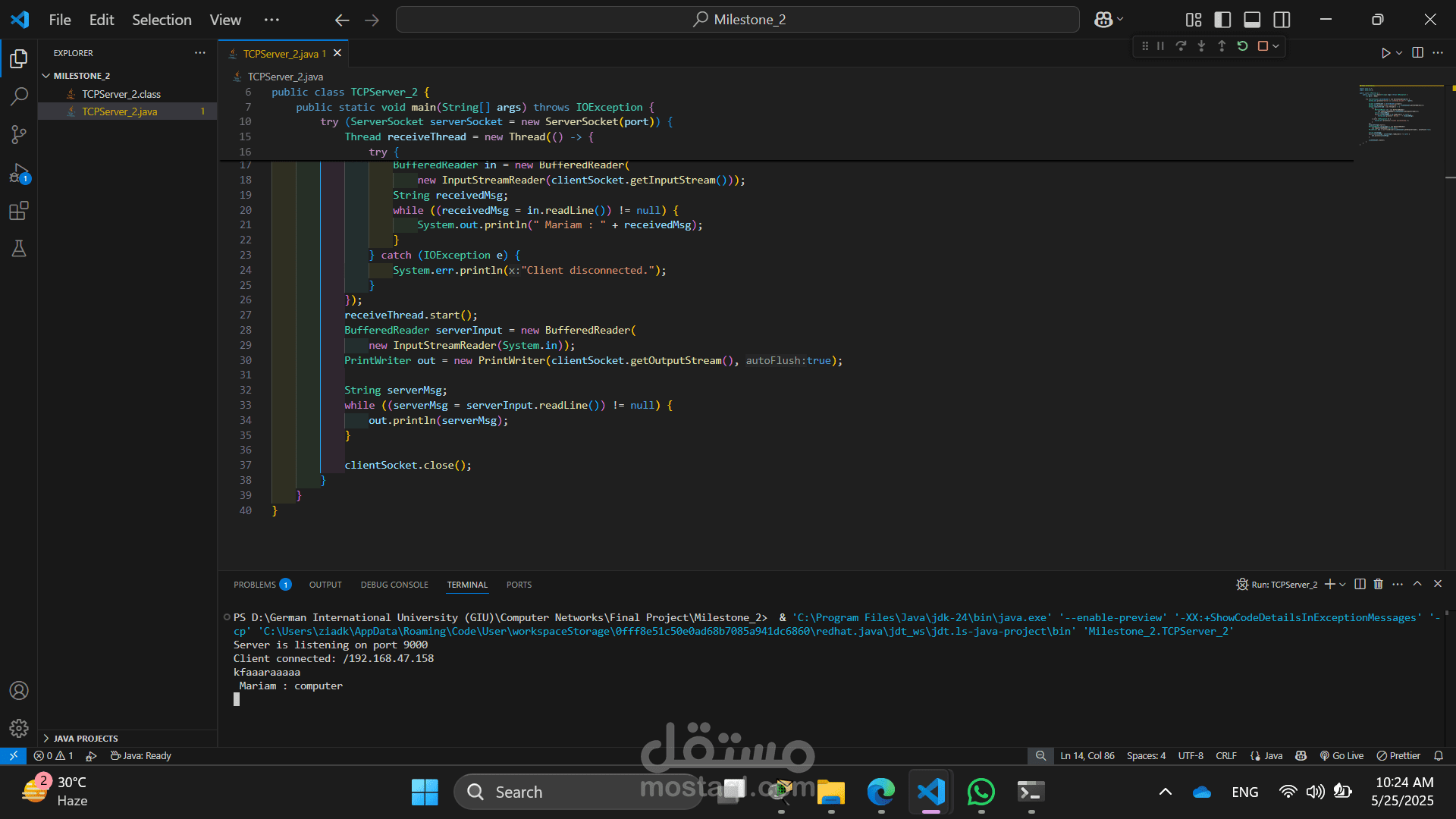Viewport: 1456px width, 819px height.
Task: Toggle the bottom panel visibility
Action: [x=1252, y=20]
